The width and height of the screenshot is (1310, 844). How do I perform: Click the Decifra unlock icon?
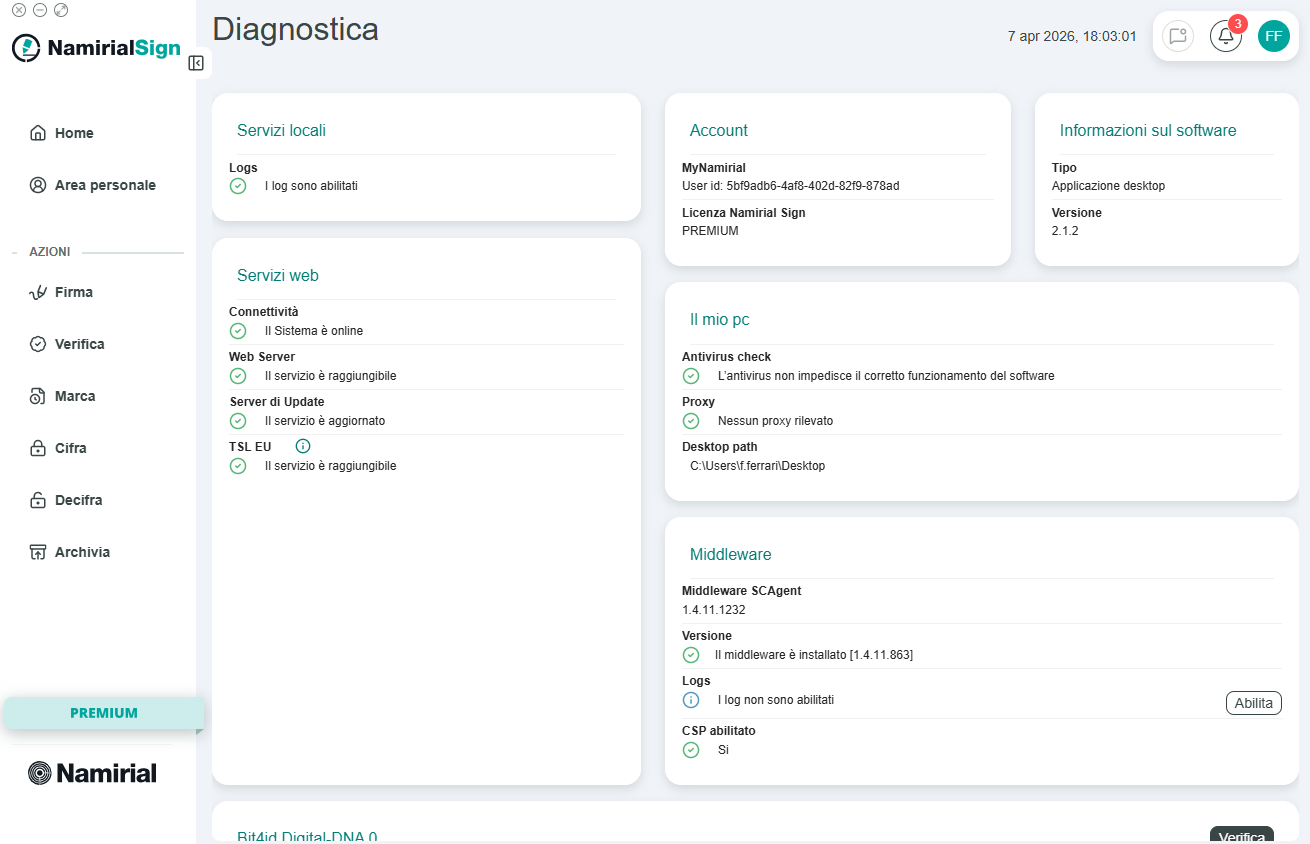(38, 500)
